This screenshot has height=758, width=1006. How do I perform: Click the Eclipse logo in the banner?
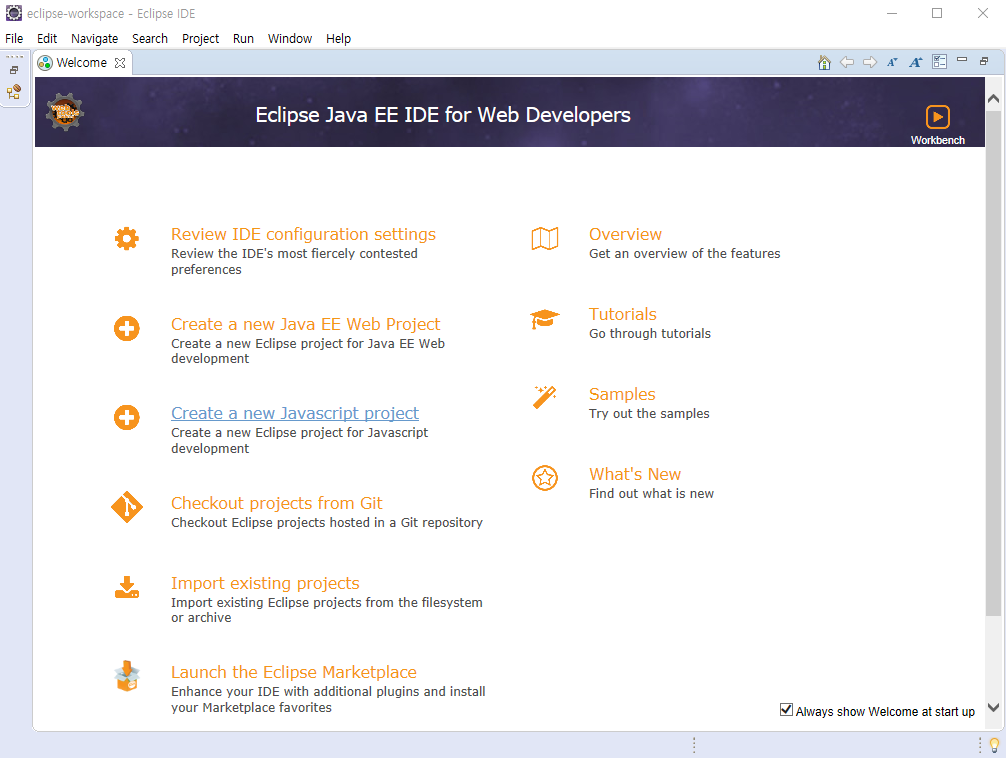pos(65,112)
